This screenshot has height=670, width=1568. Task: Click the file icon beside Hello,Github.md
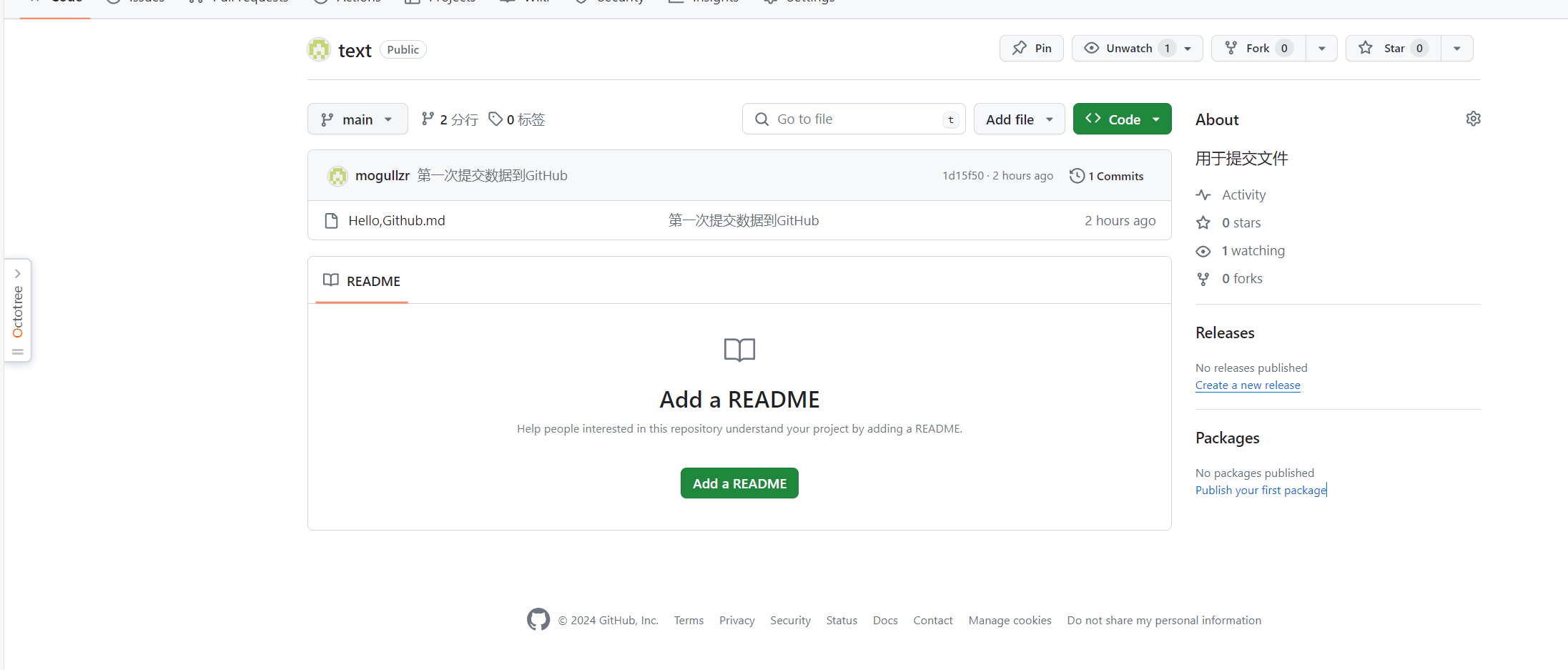[x=331, y=221]
